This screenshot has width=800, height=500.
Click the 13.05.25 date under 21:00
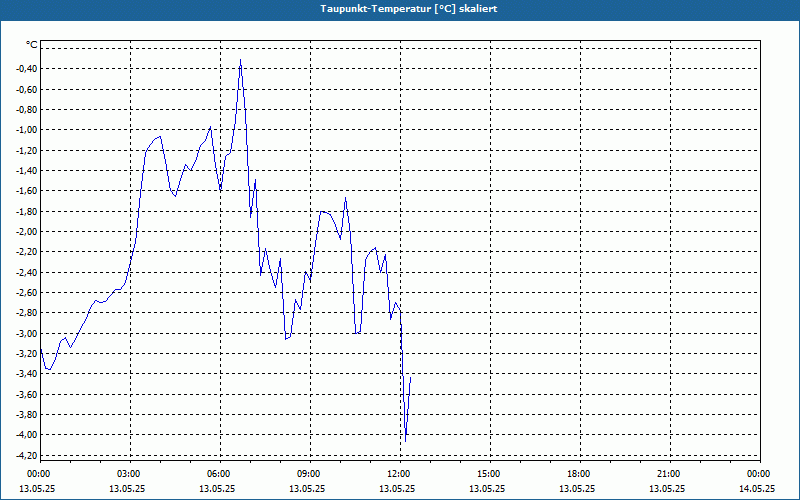[667, 489]
